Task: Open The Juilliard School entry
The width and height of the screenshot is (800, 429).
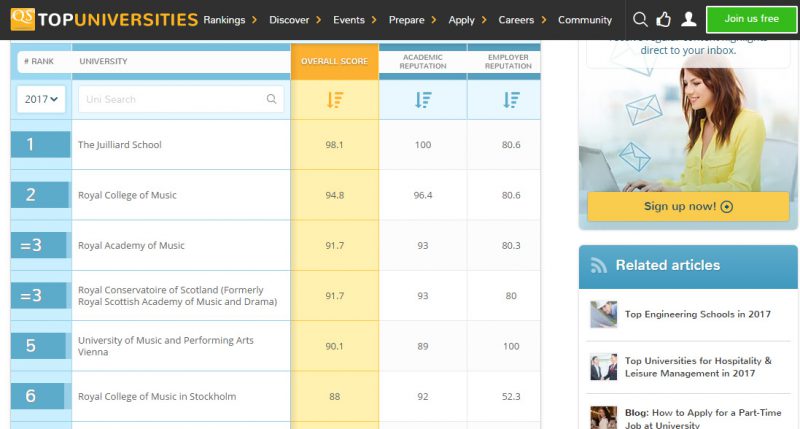Action: click(x=120, y=145)
